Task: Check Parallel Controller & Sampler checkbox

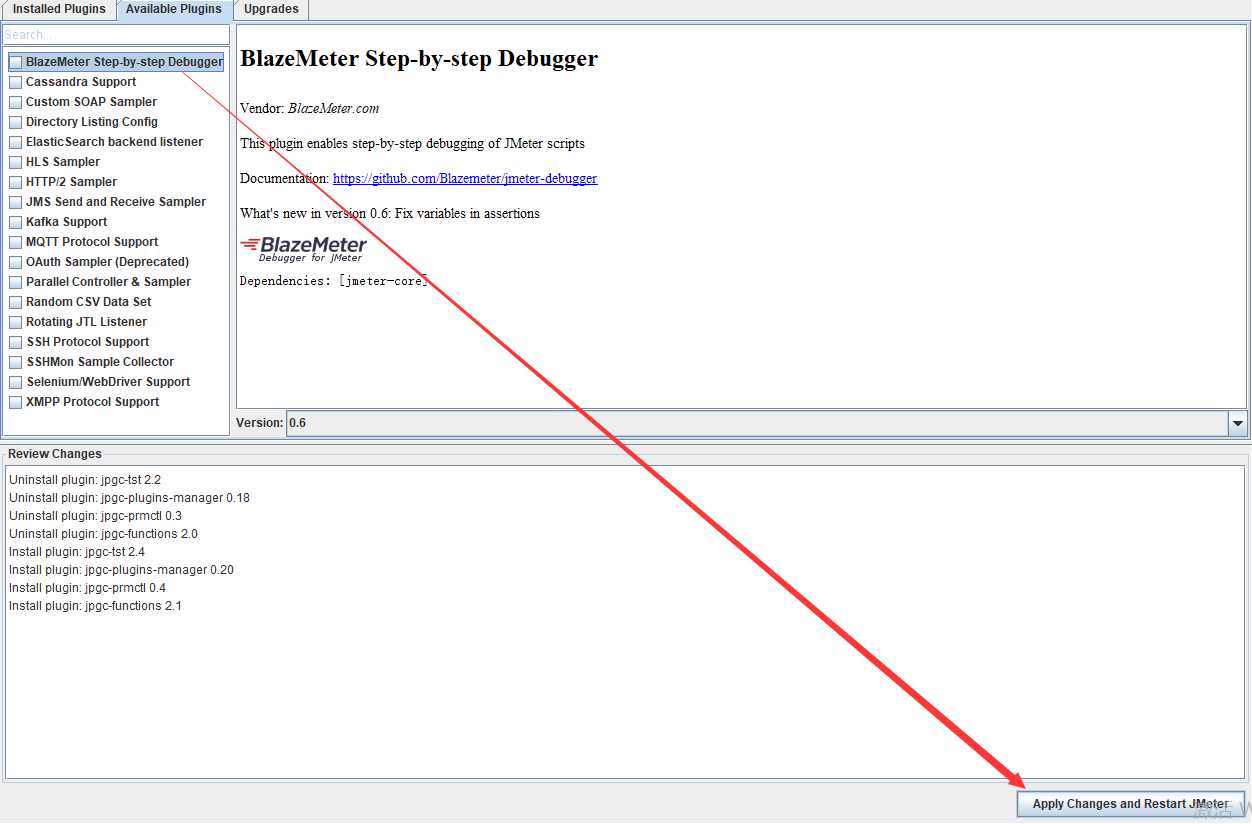Action: [x=16, y=282]
